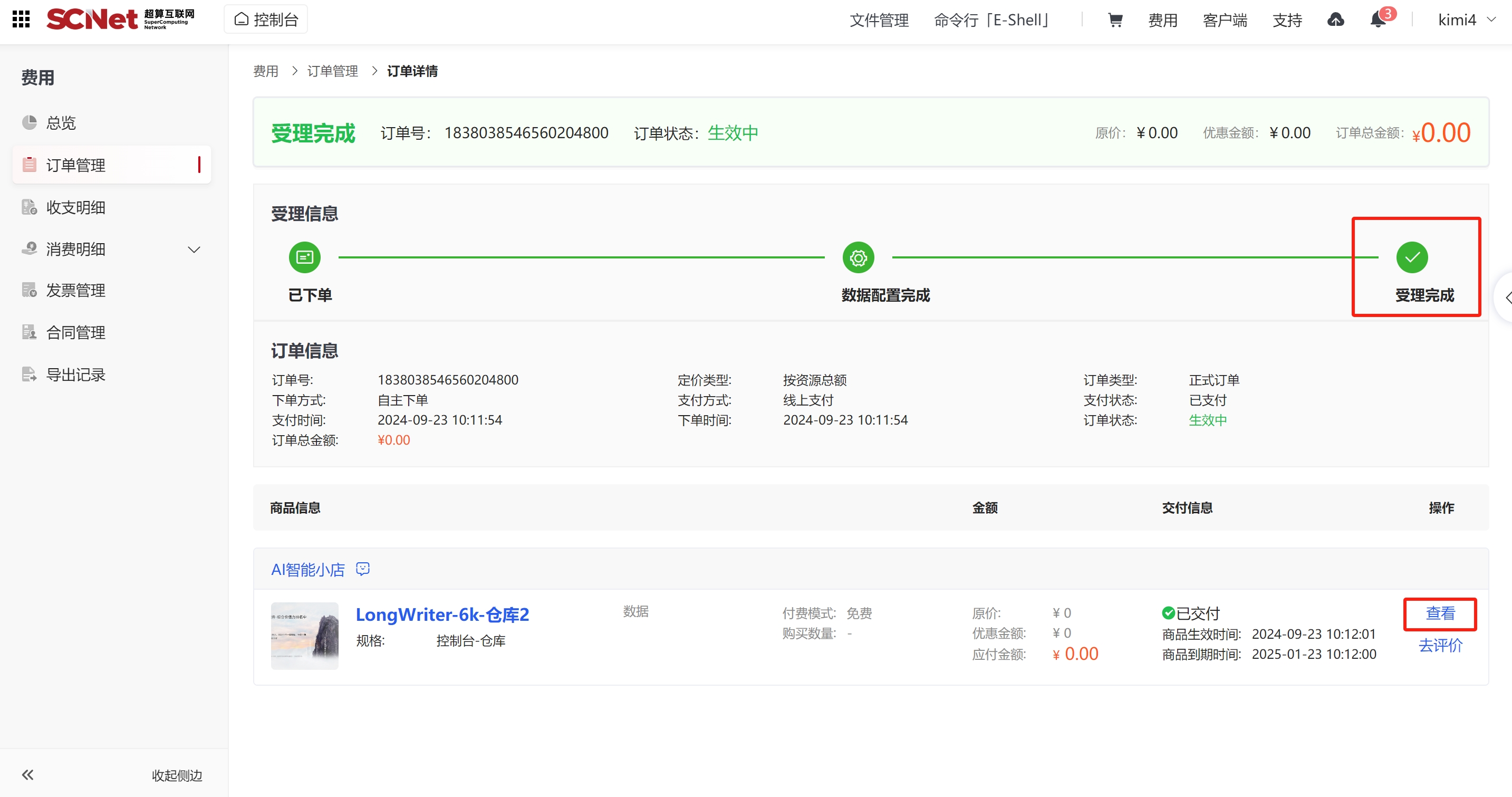Open the LongWriter-6k-仓库2 product link
The width and height of the screenshot is (1512, 797).
pyautogui.click(x=442, y=614)
